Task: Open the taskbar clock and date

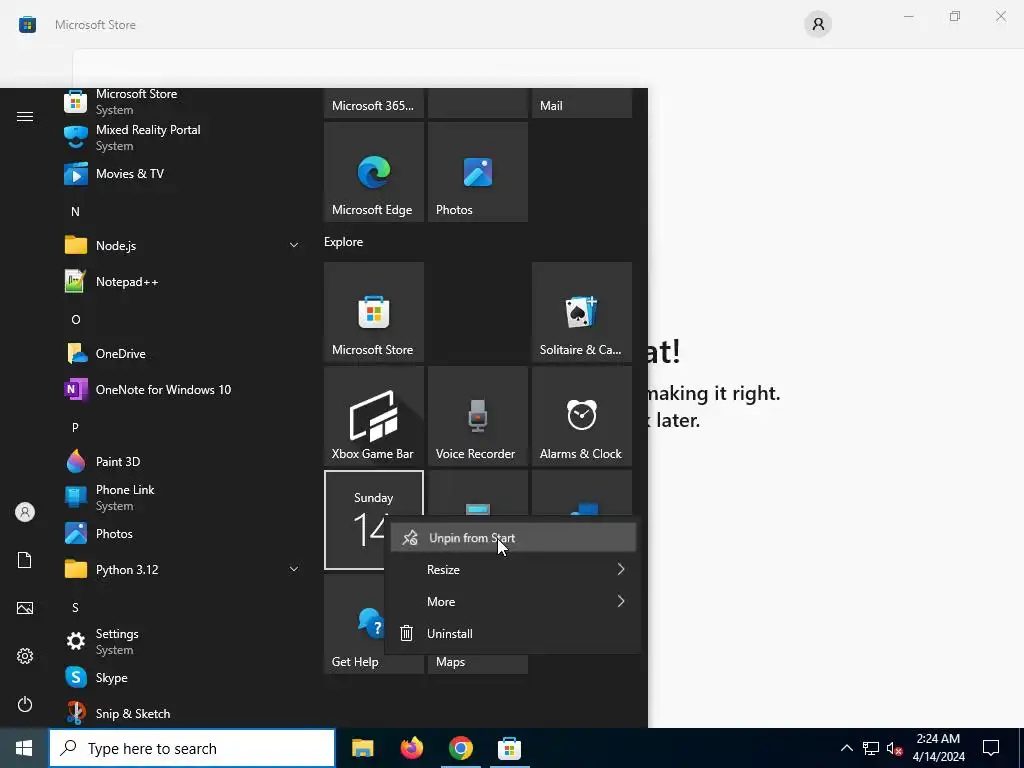Action: 938,748
